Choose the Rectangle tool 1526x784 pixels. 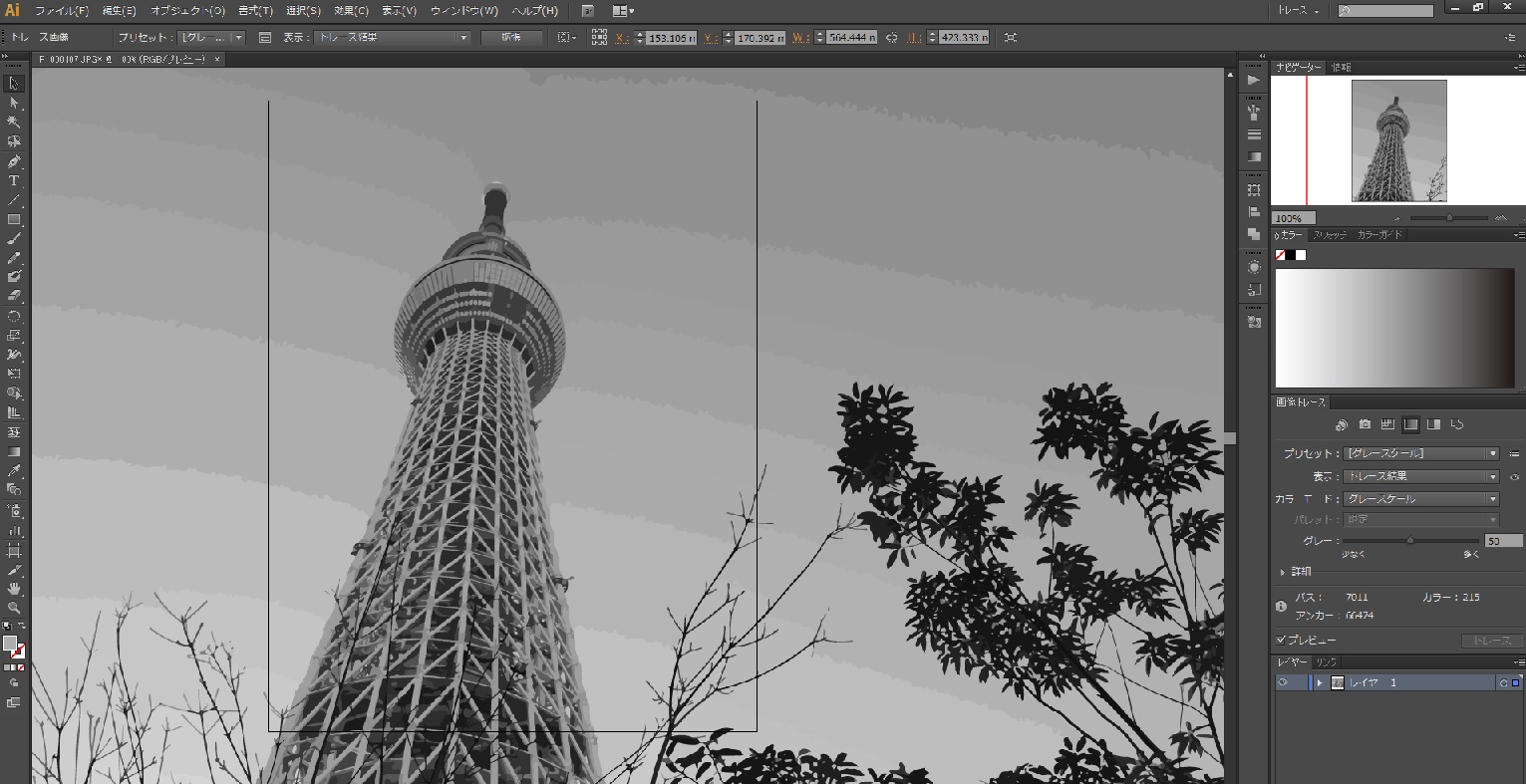14,220
